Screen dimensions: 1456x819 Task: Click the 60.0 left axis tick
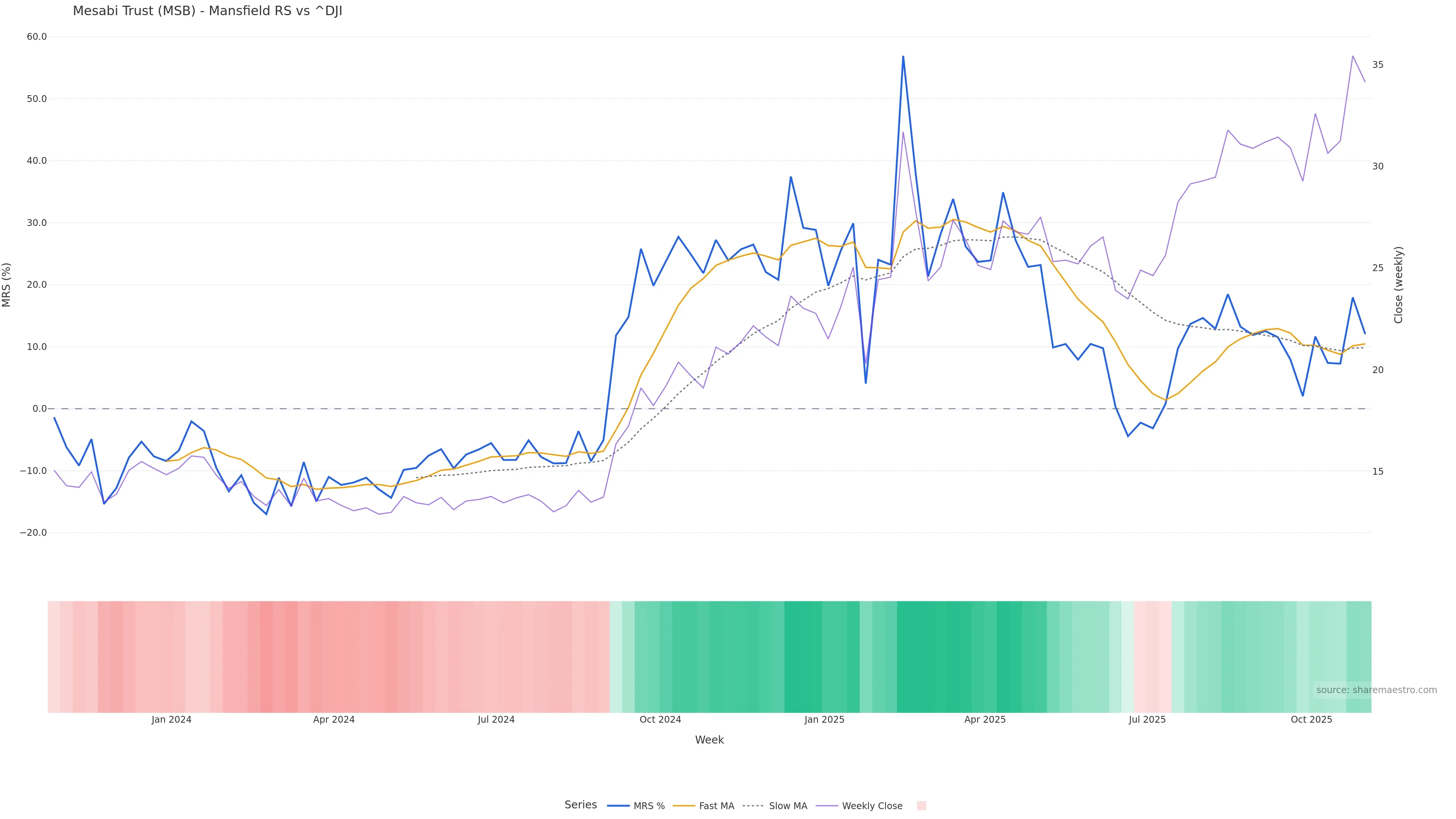pos(37,37)
